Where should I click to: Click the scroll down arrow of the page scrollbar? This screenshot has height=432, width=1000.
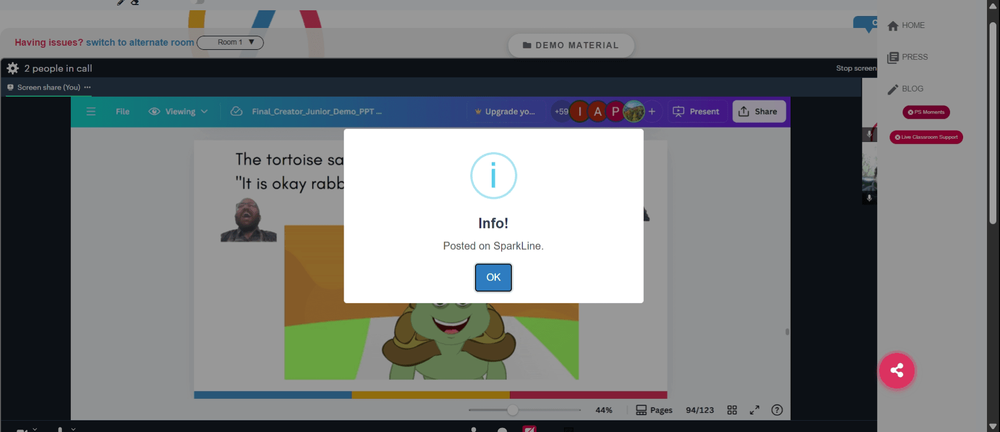click(992, 426)
